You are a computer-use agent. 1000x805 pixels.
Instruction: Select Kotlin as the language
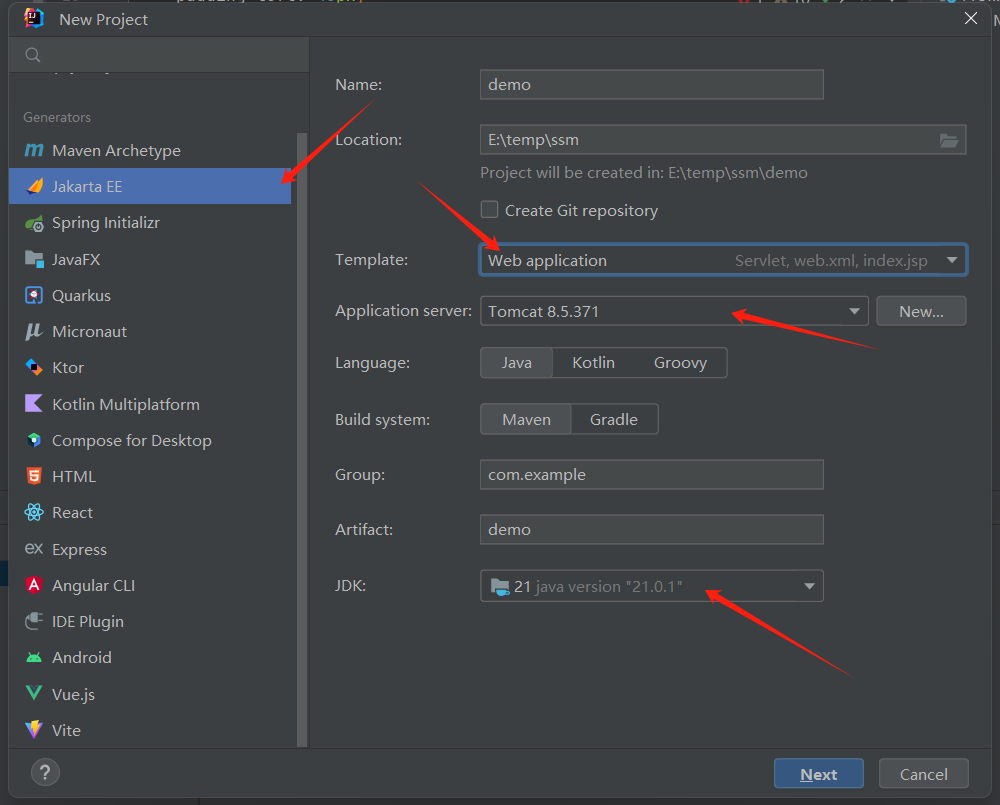pyautogui.click(x=593, y=363)
